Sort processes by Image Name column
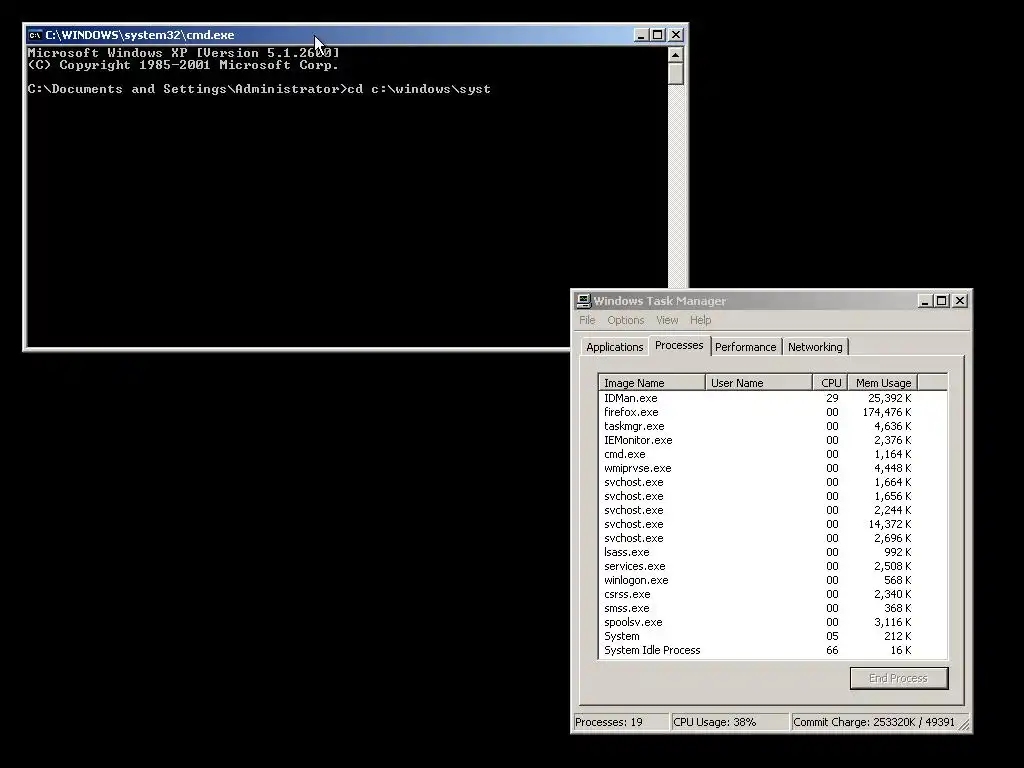The height and width of the screenshot is (768, 1024). pos(652,383)
